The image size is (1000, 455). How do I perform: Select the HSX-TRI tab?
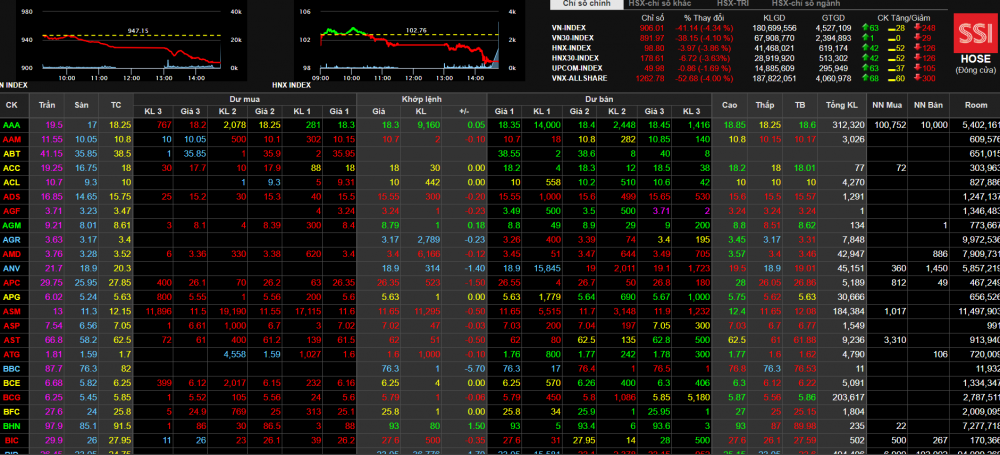coord(732,5)
